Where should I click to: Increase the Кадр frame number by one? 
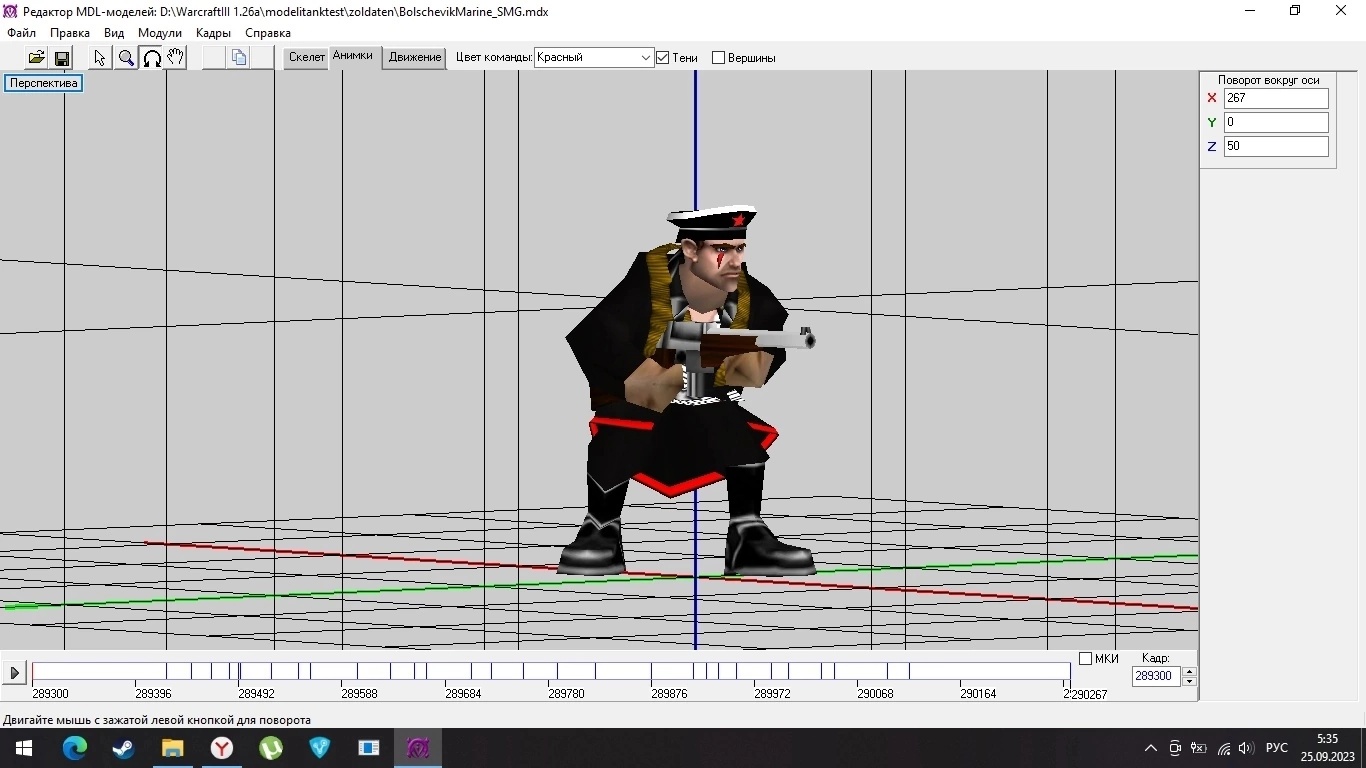(x=1189, y=671)
